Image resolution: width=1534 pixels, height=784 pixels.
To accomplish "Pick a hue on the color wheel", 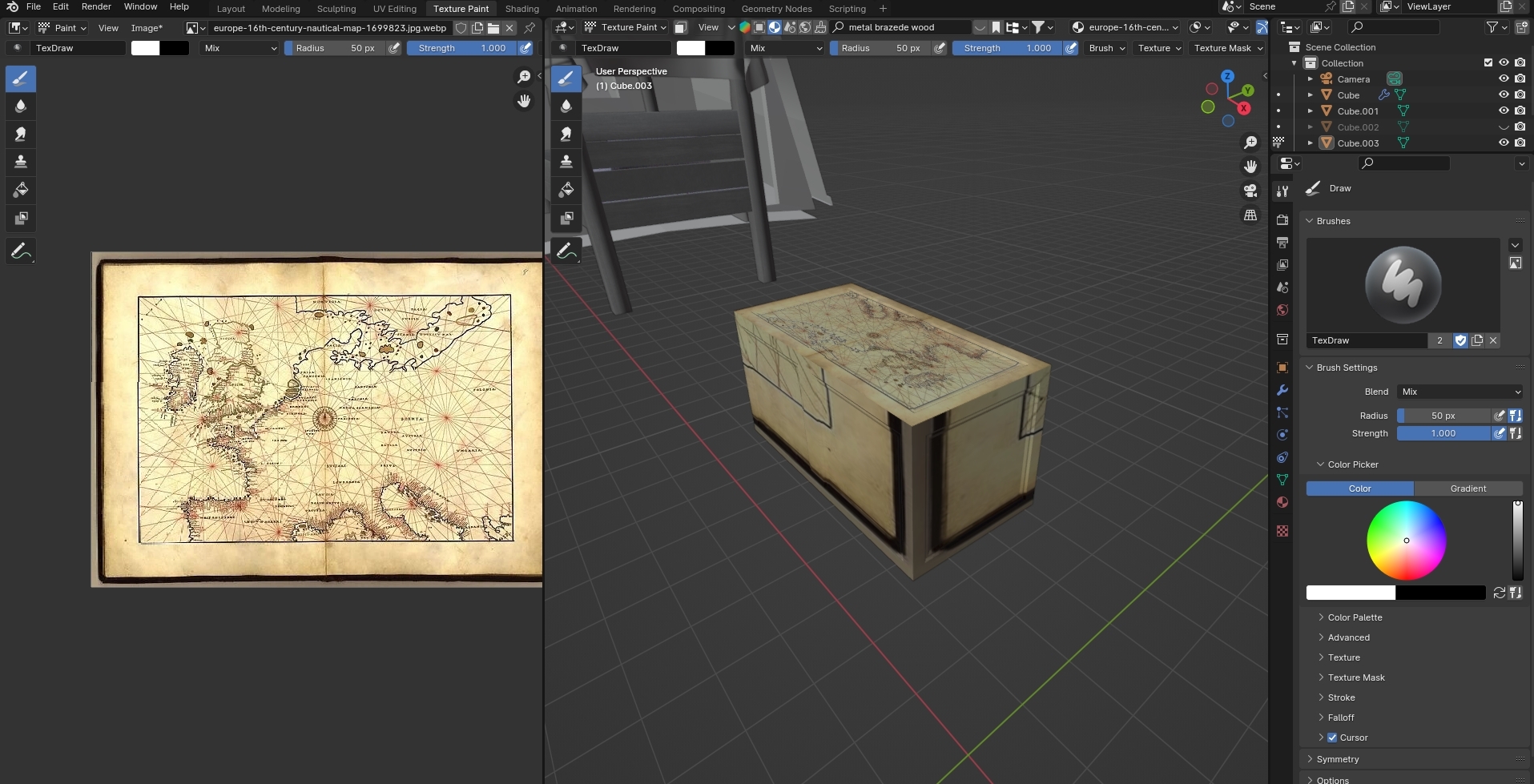I will [x=1406, y=541].
